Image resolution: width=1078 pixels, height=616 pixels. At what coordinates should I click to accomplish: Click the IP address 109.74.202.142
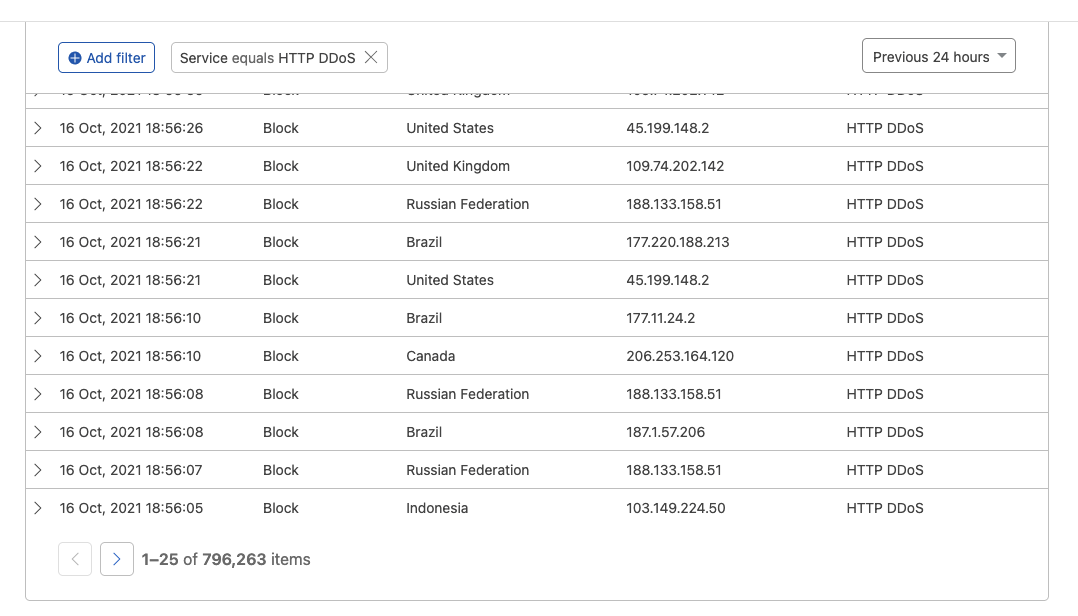point(675,166)
